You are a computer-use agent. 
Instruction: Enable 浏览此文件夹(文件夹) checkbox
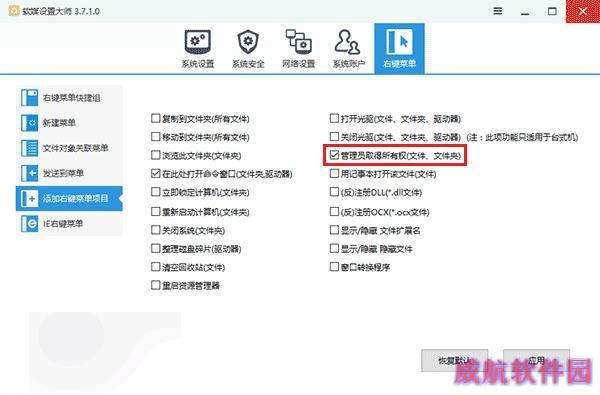[x=155, y=155]
